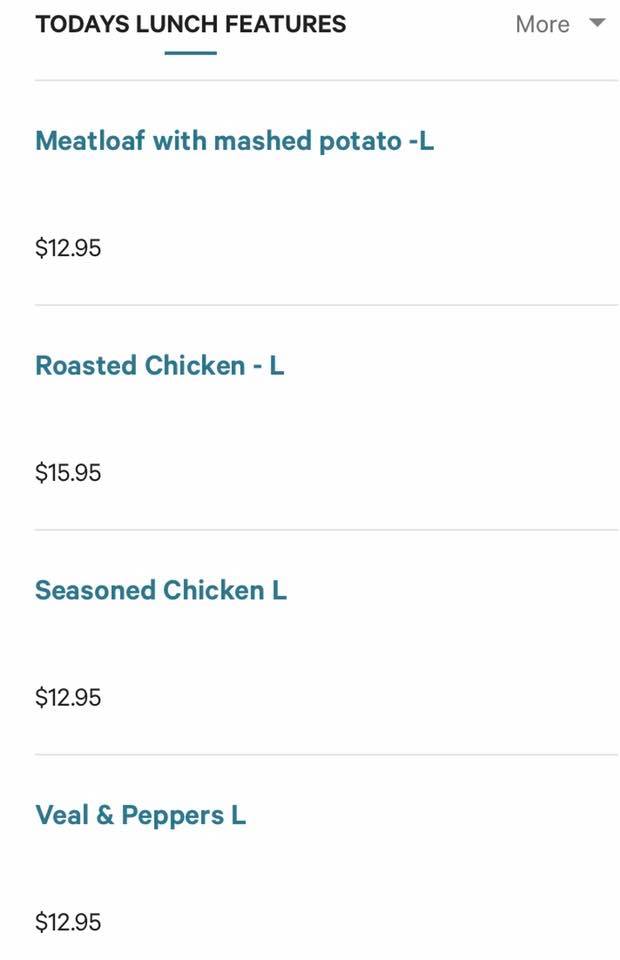Click the "-L" suffix of the Meatloaf title

[x=421, y=141]
